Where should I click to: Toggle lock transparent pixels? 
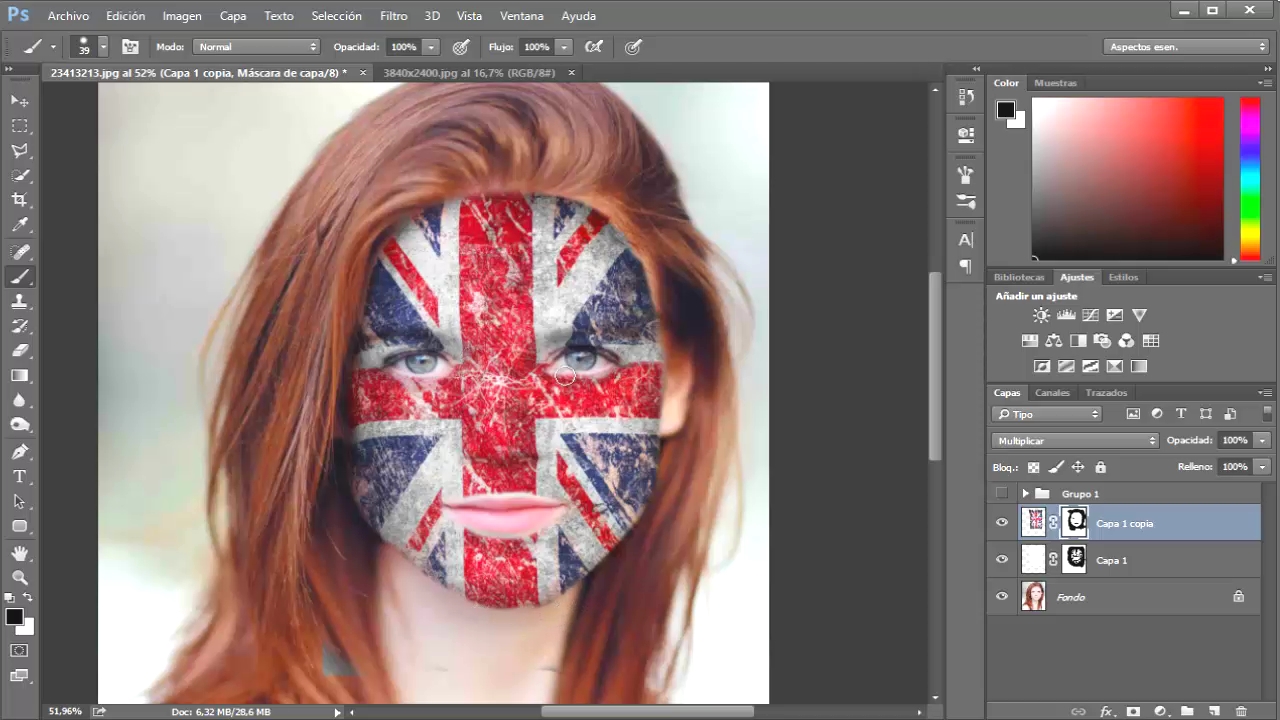pos(1034,467)
